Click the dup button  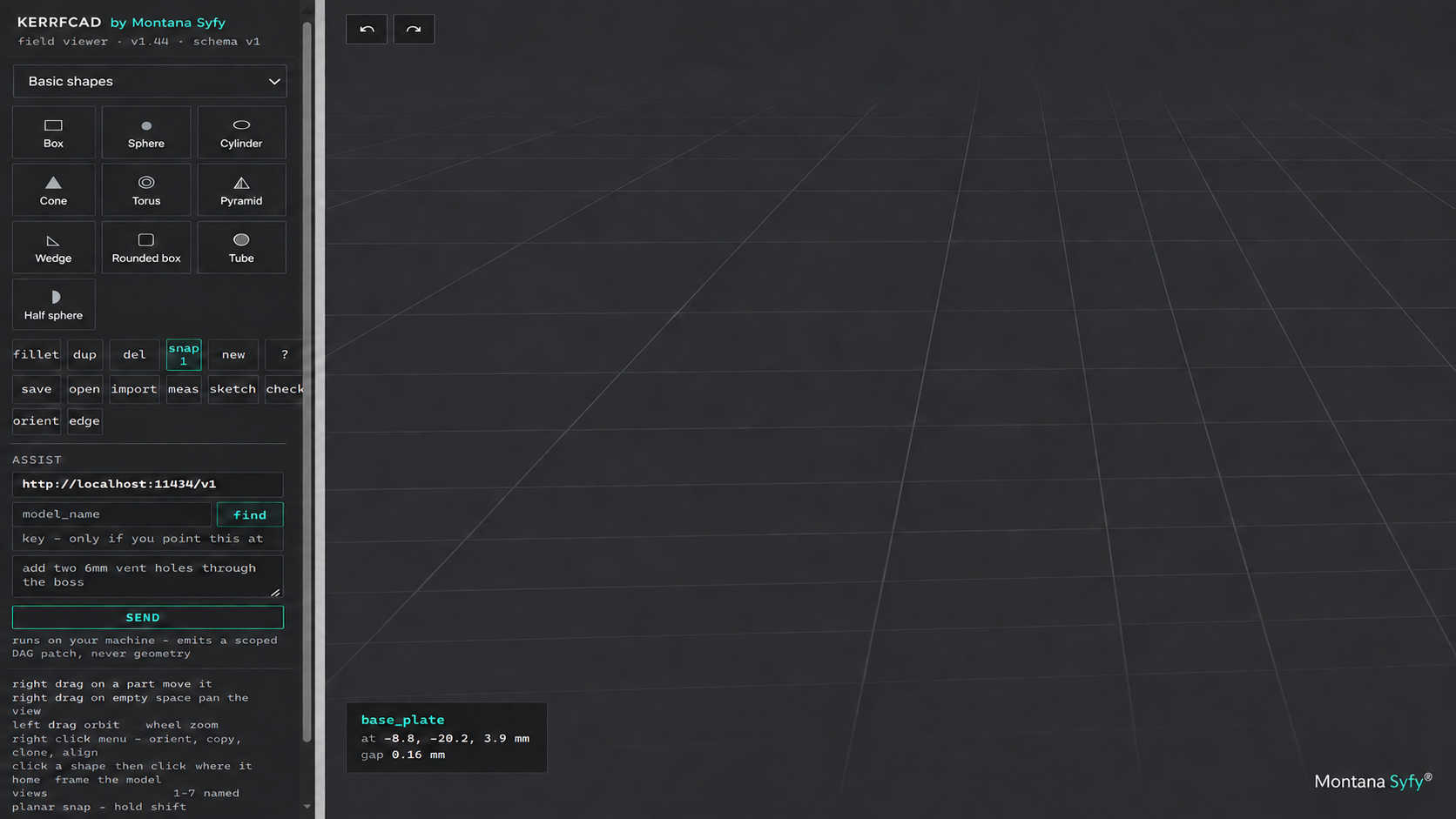84,354
